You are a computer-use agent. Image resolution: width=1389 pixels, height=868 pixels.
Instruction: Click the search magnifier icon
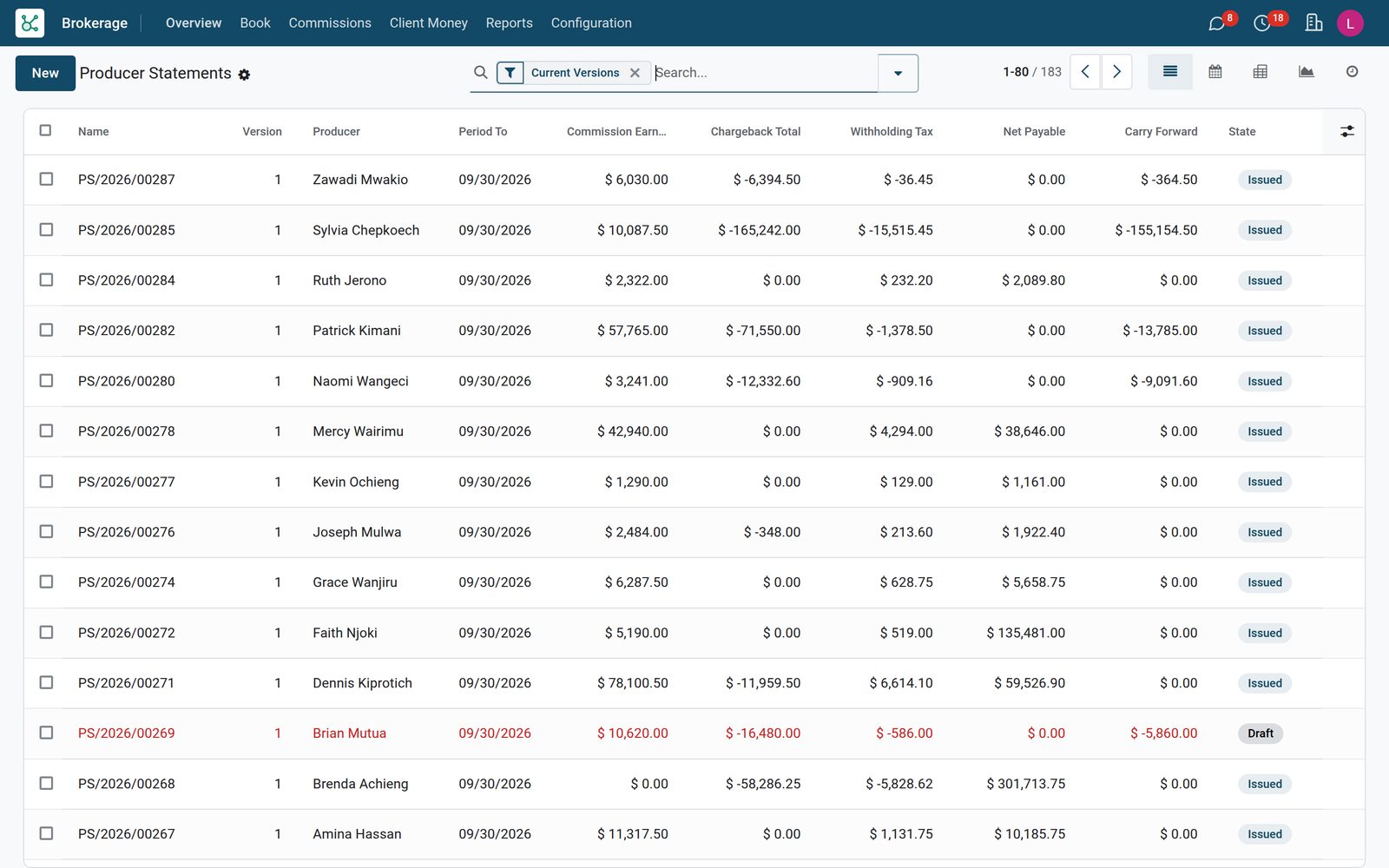[x=480, y=73]
